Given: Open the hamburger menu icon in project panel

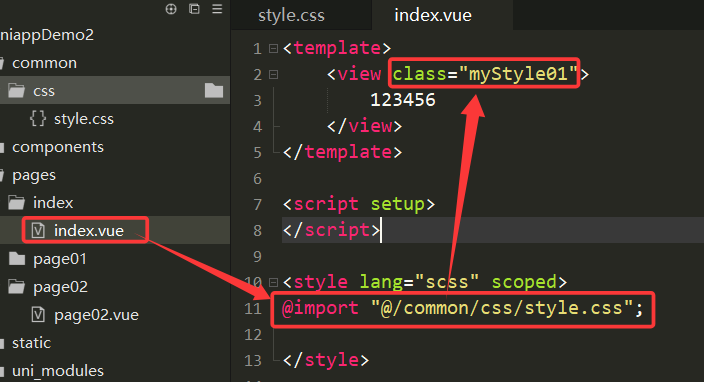Looking at the screenshot, I should (x=217, y=9).
